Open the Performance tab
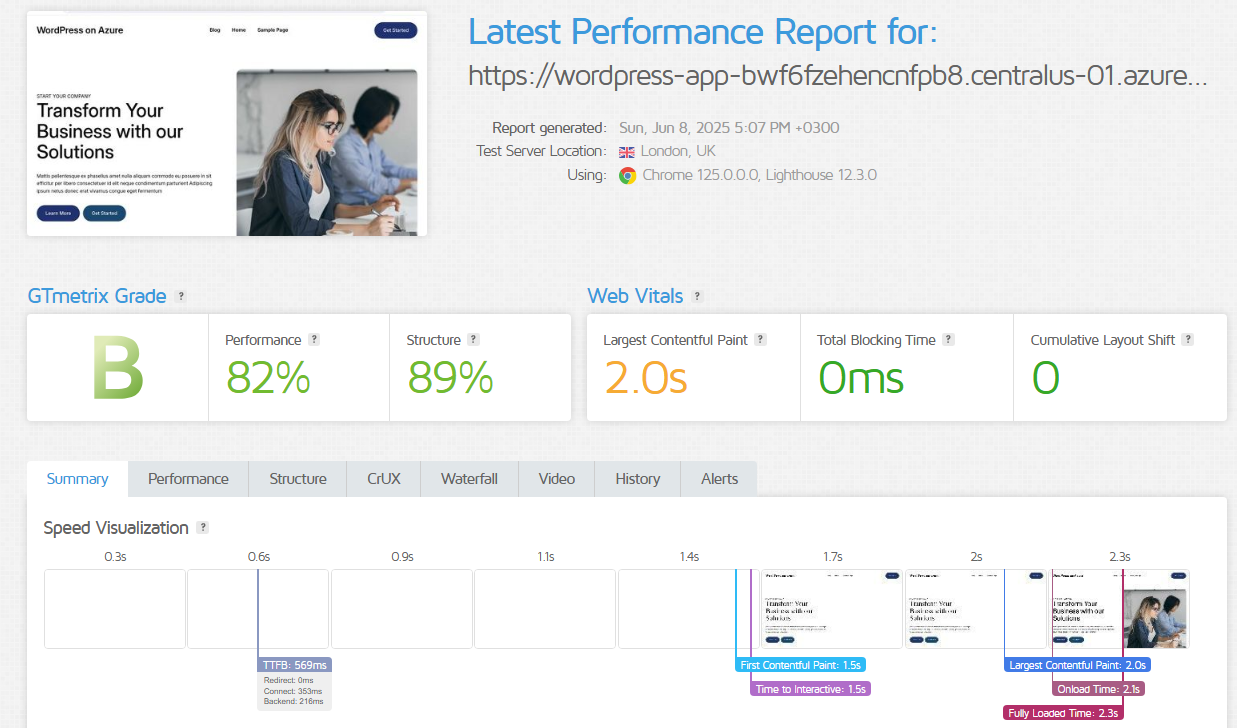The height and width of the screenshot is (728, 1237). pos(188,479)
